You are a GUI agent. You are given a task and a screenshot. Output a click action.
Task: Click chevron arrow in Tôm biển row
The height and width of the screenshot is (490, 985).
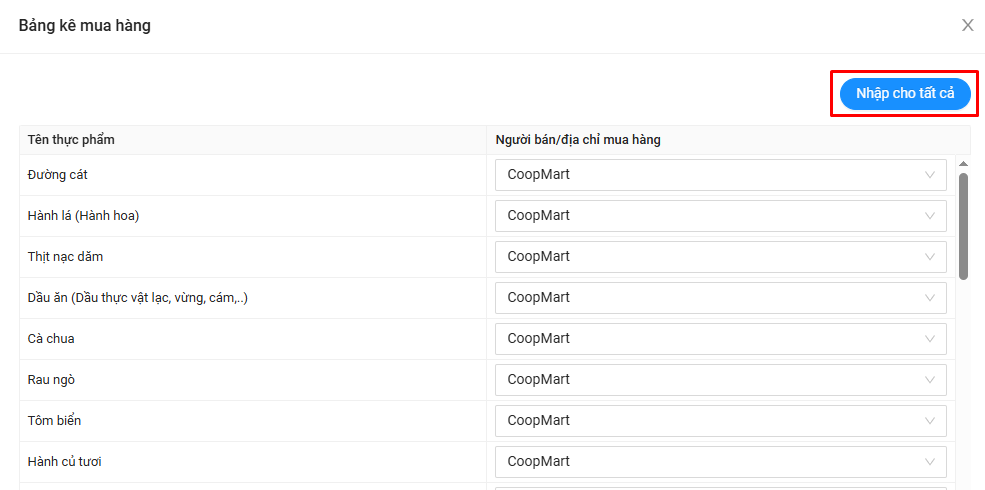pyautogui.click(x=930, y=421)
